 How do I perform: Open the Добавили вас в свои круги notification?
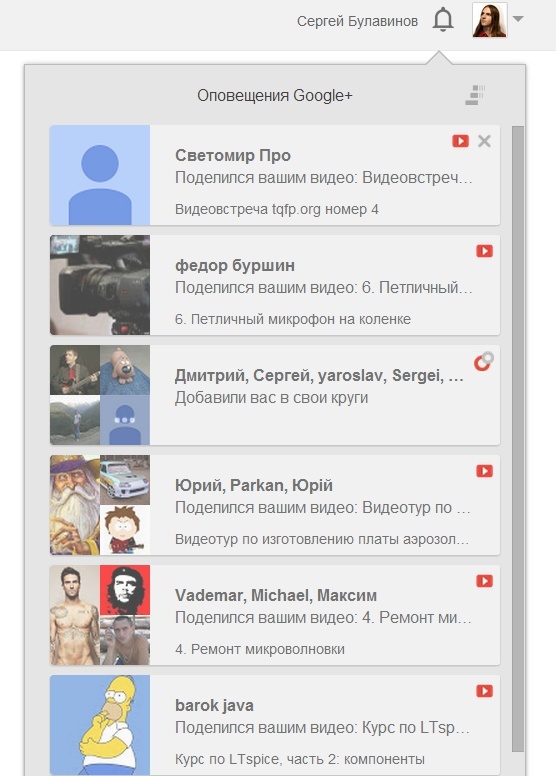275,395
